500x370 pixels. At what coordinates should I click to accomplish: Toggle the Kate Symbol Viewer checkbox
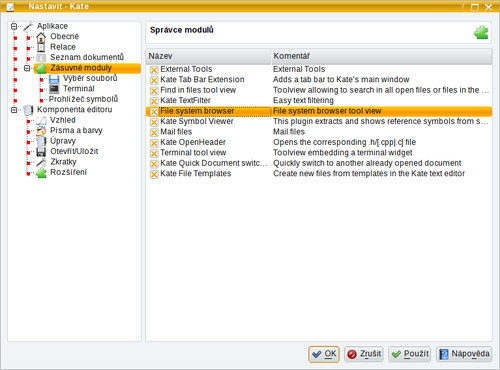click(x=154, y=122)
